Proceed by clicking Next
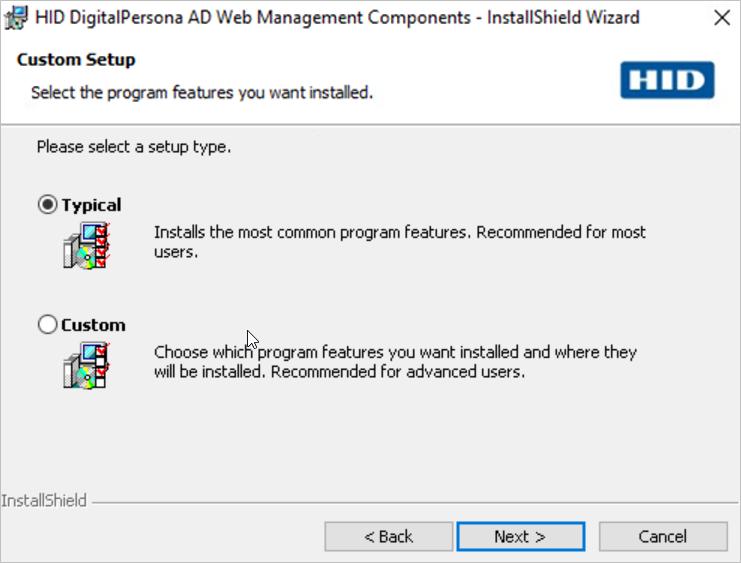Screen dimensions: 741x563 click(520, 537)
